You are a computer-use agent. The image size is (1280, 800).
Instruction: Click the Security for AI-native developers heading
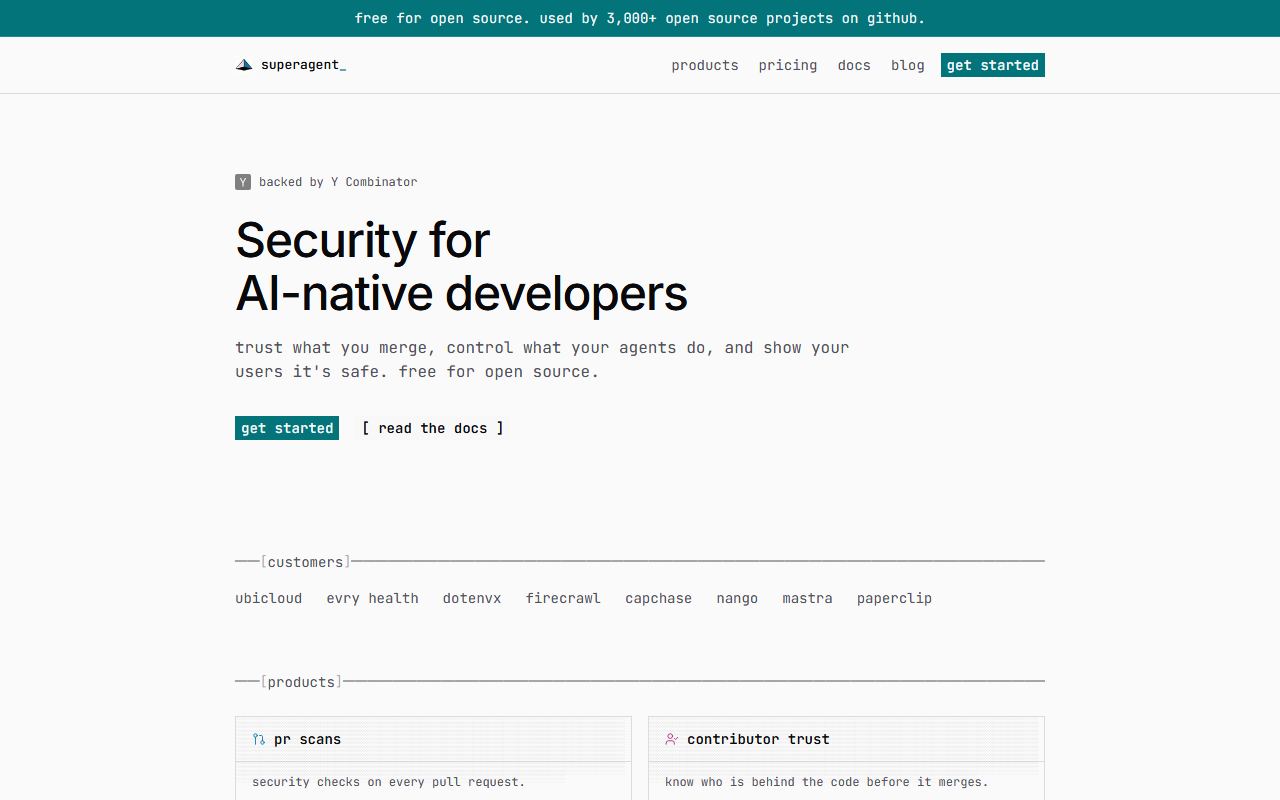(461, 266)
